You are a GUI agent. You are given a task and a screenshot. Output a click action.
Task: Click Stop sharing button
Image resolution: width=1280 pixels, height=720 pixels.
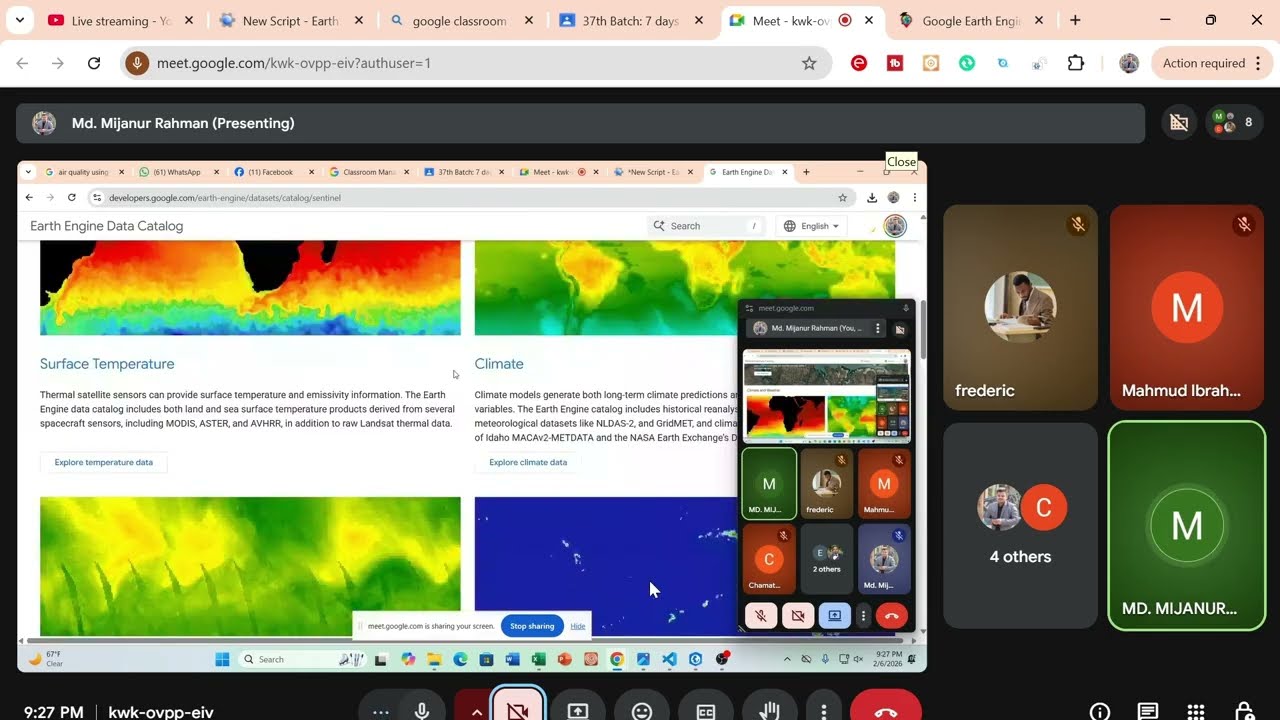pos(532,626)
